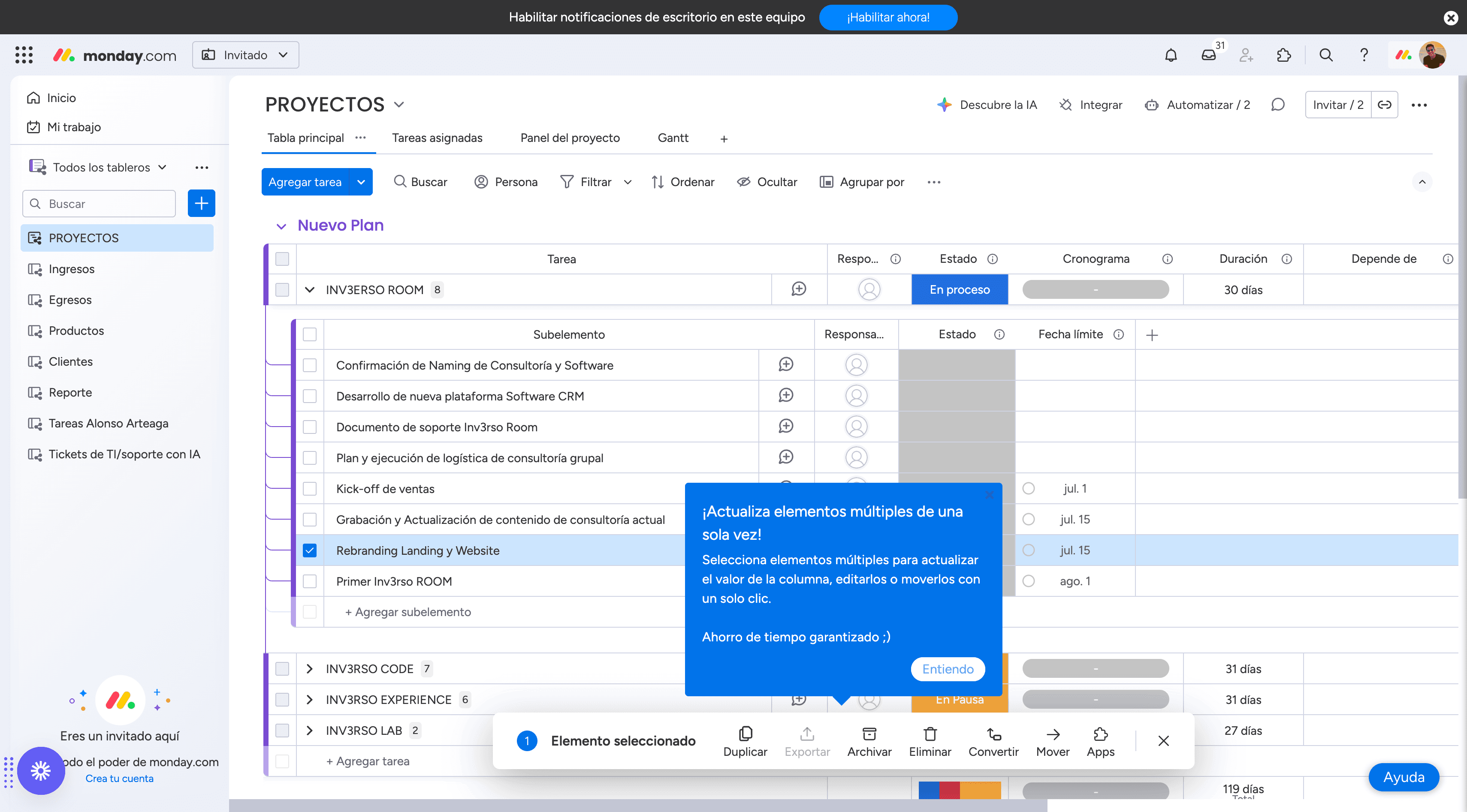Copy board link icon next to Invitar
Screen dimensions: 1467x812
1384,105
